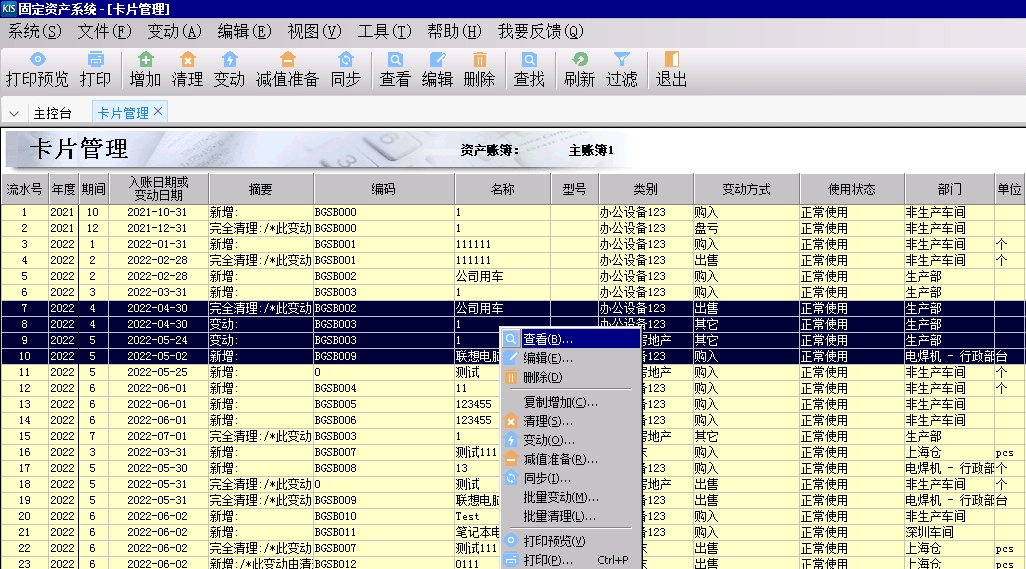Viewport: 1026px width, 569px height.
Task: Refresh the list with 刷新
Action: pos(580,70)
